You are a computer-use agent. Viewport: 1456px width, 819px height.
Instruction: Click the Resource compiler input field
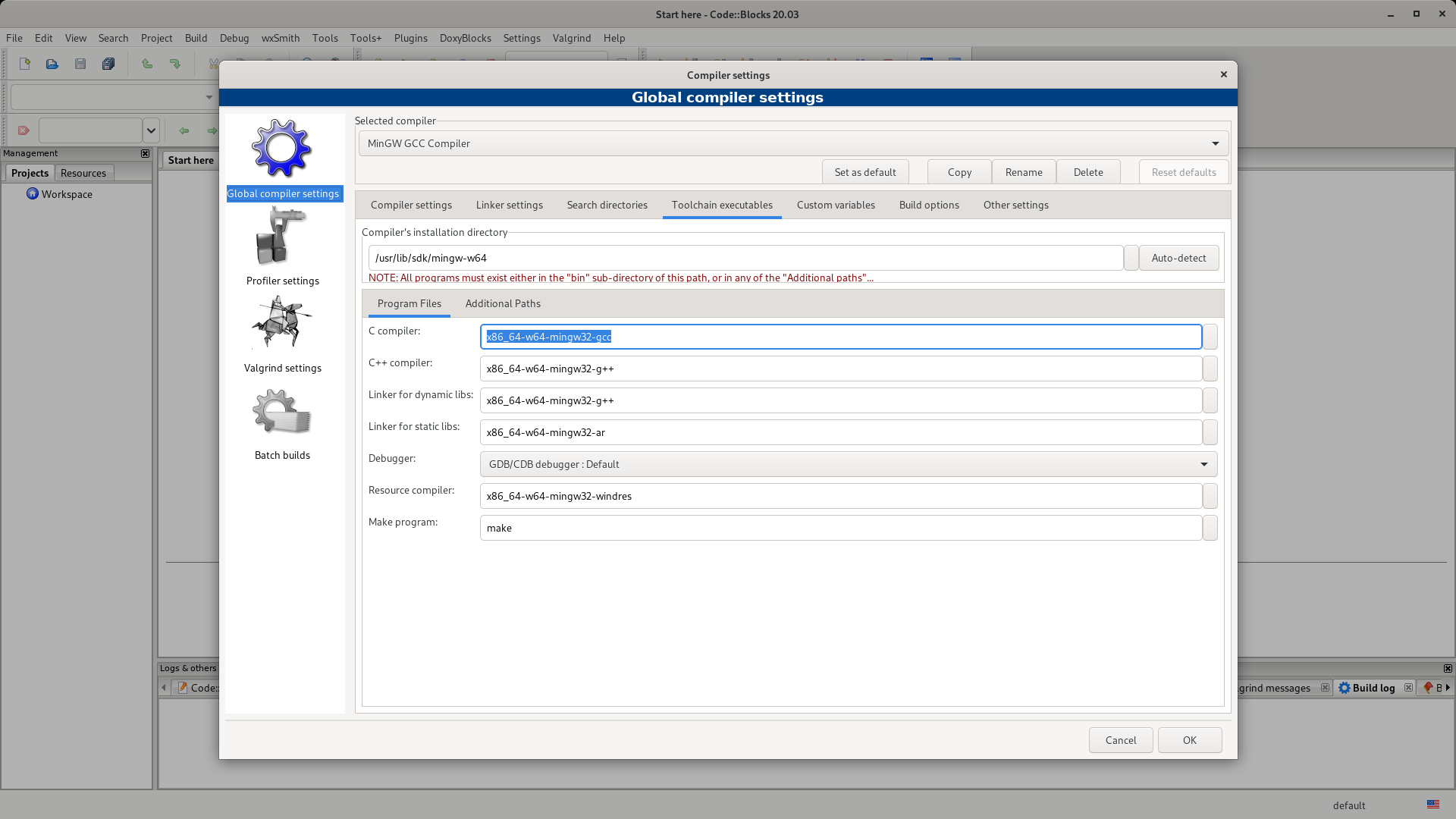click(x=841, y=496)
